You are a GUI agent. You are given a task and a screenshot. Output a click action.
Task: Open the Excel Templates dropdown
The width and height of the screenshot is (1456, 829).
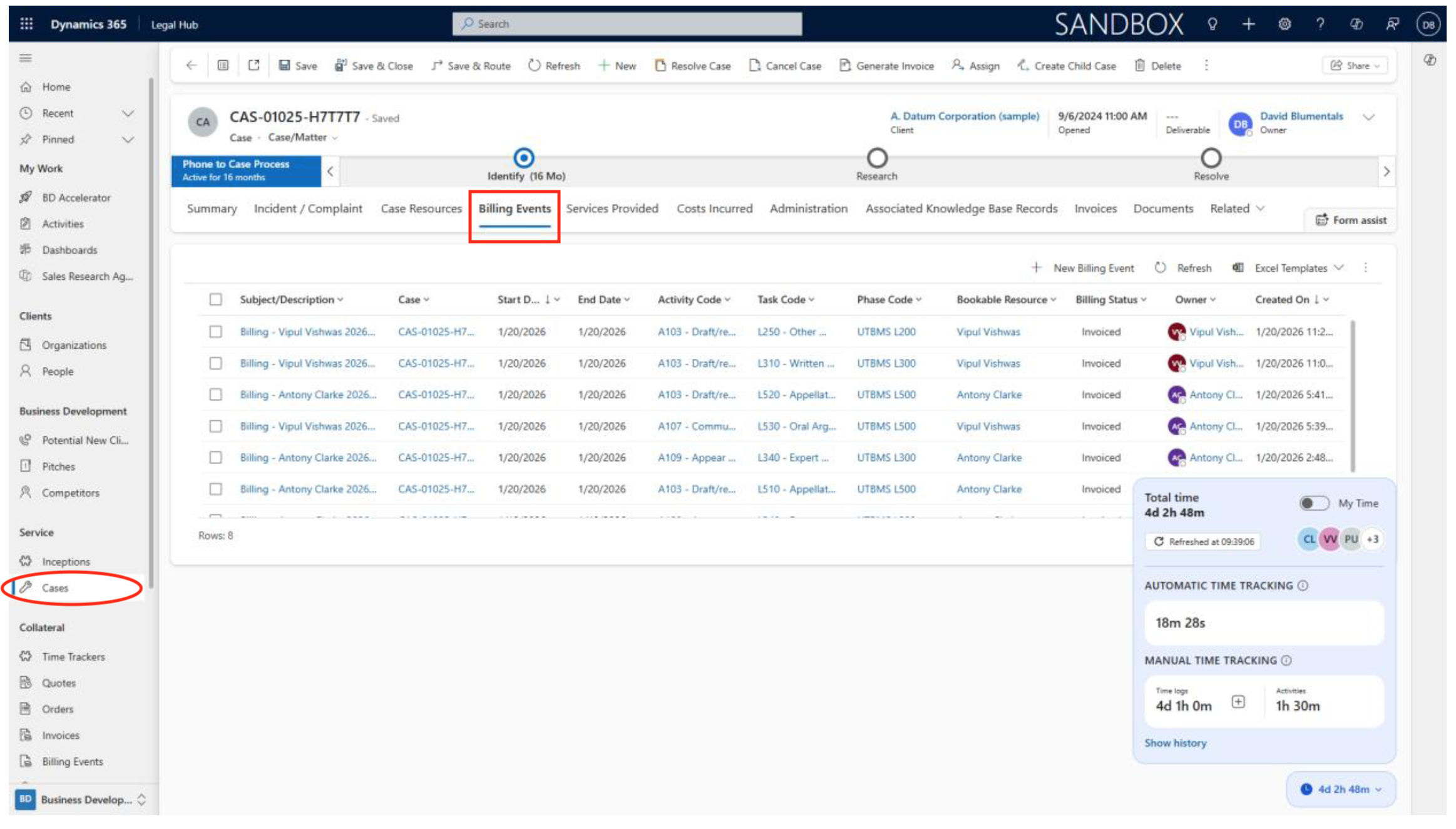click(x=1291, y=268)
